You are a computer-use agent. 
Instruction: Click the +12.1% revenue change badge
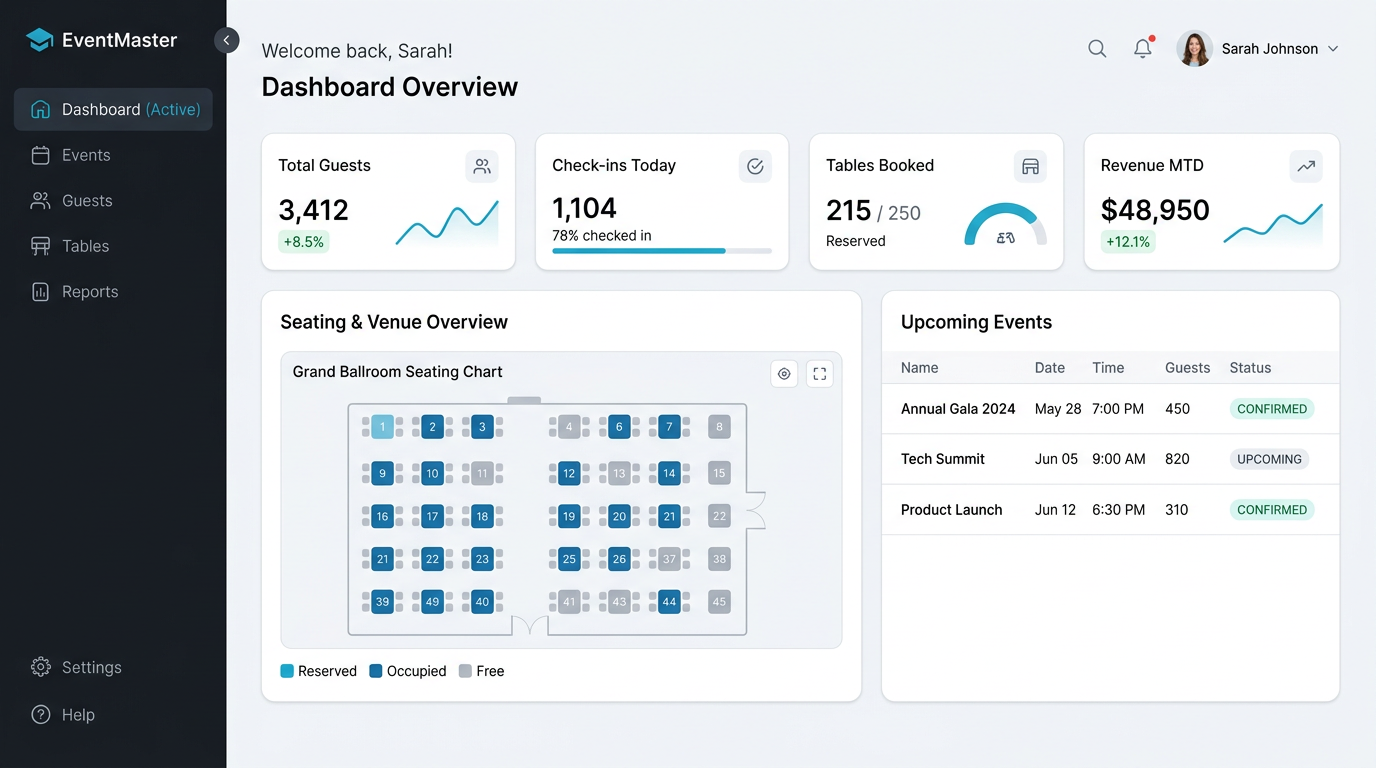coord(1128,241)
